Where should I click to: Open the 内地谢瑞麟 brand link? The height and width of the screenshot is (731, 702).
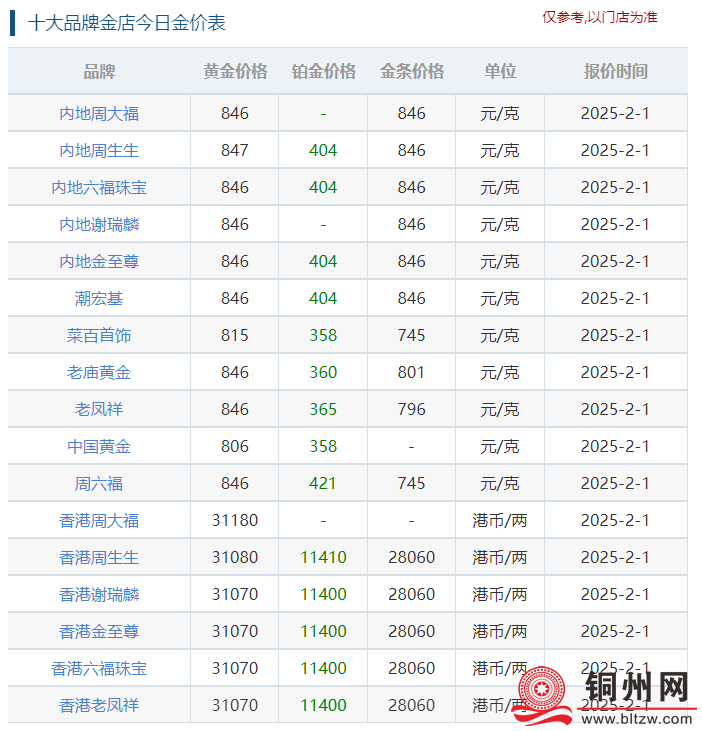[x=99, y=225]
